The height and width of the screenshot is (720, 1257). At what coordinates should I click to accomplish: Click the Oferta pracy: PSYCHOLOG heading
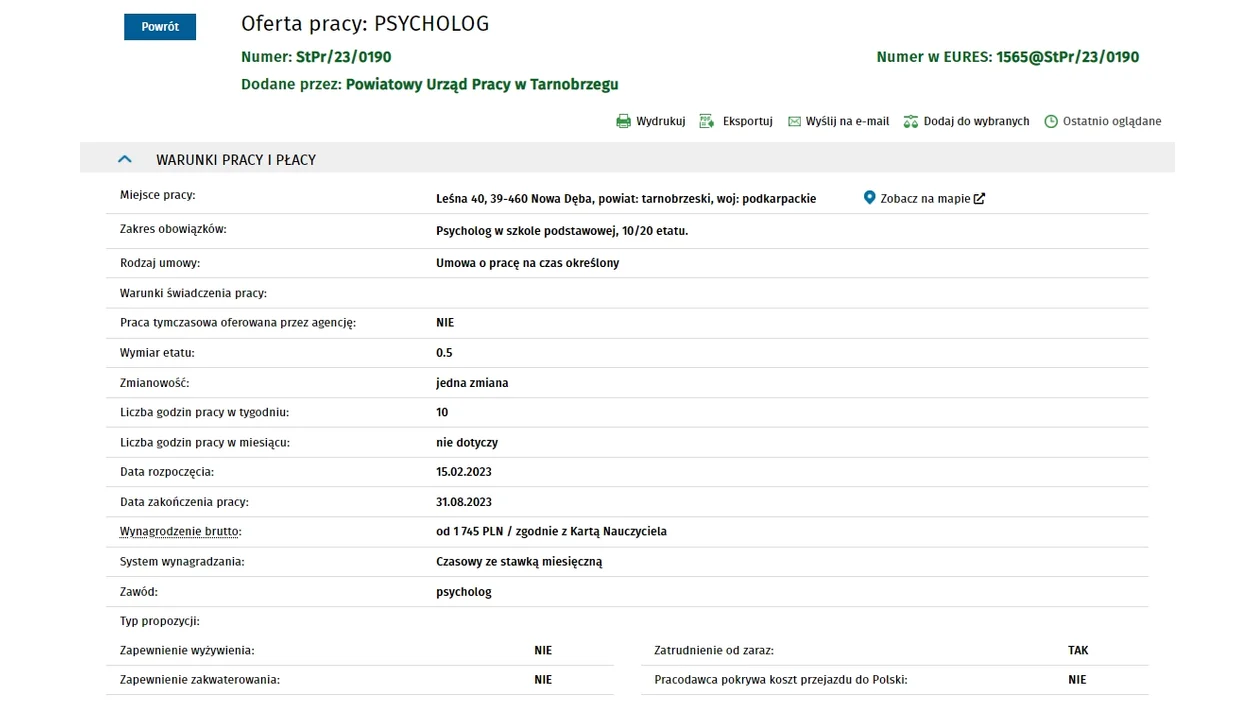pos(365,24)
